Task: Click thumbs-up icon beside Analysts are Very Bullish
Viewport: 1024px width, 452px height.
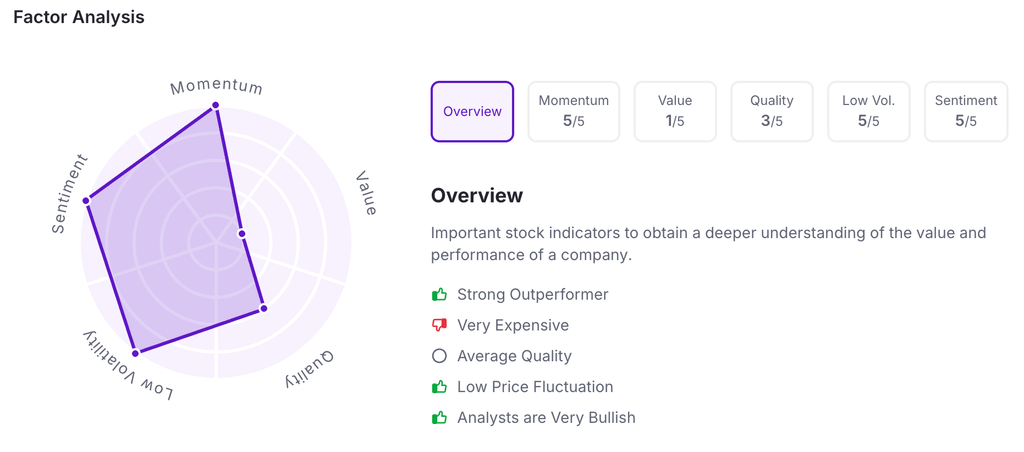Action: (439, 418)
